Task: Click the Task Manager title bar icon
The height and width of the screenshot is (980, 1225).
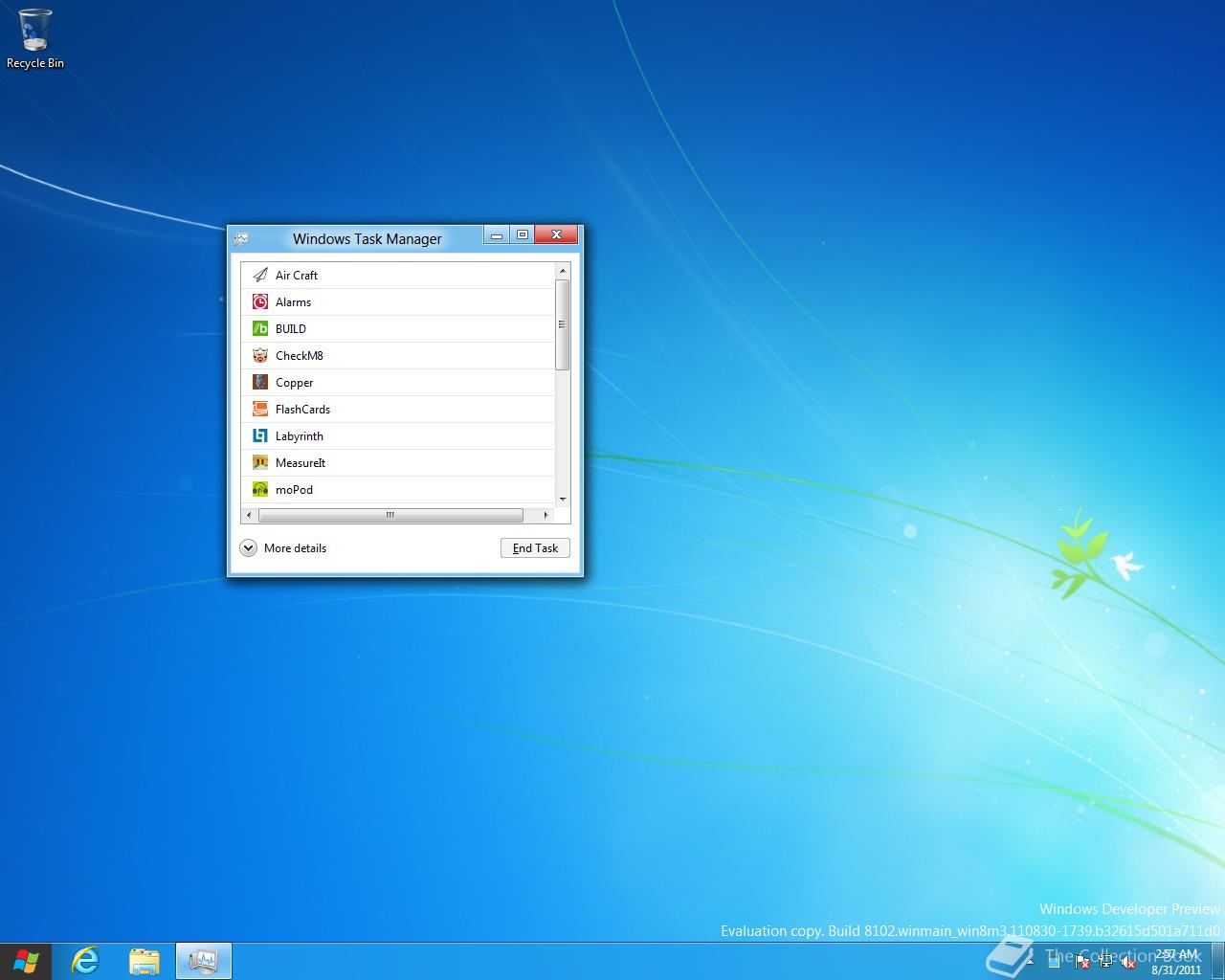Action: pos(241,238)
